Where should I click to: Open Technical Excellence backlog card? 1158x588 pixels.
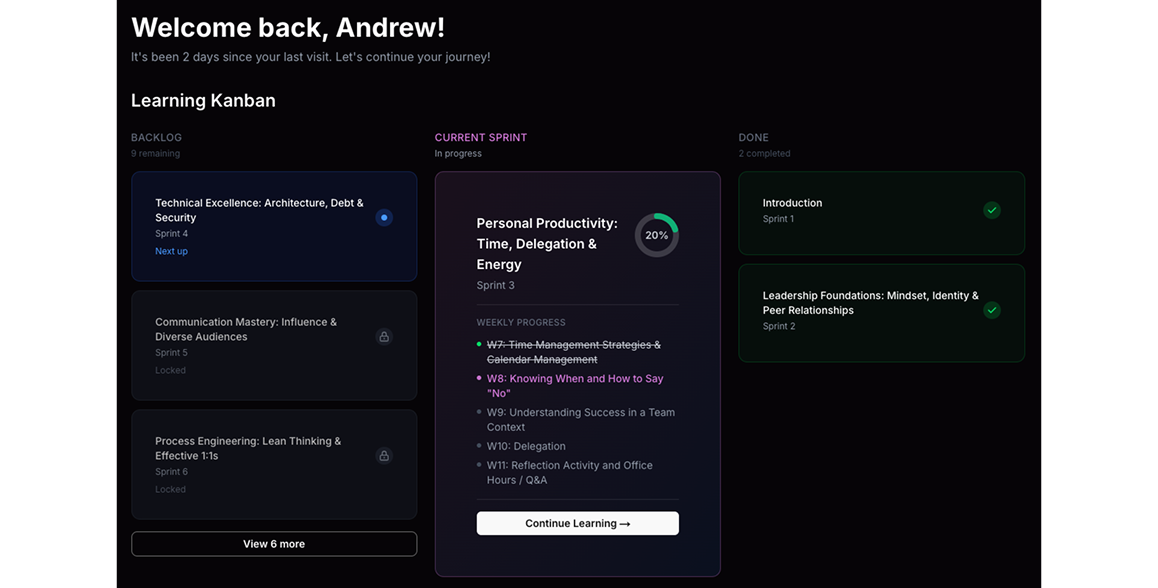tap(259, 210)
